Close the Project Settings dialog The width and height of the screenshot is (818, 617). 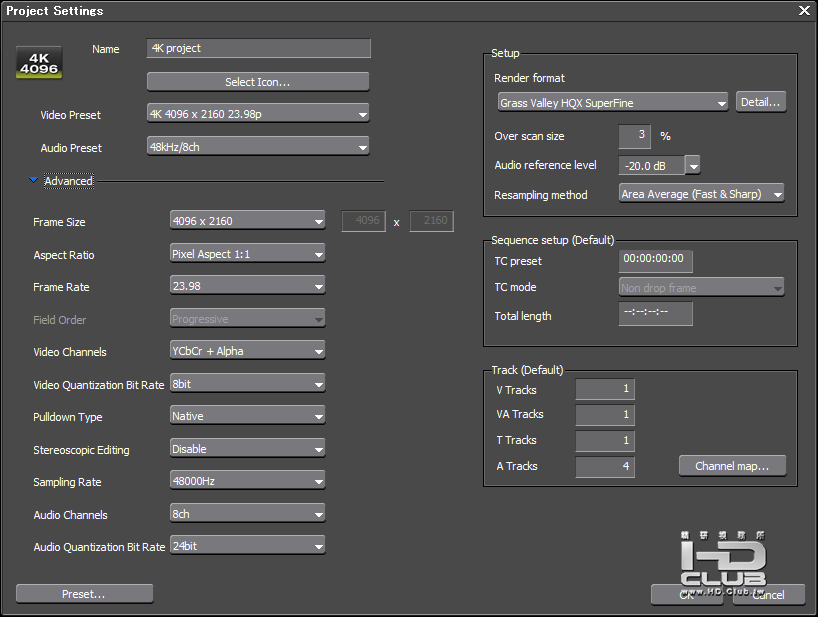[x=803, y=11]
